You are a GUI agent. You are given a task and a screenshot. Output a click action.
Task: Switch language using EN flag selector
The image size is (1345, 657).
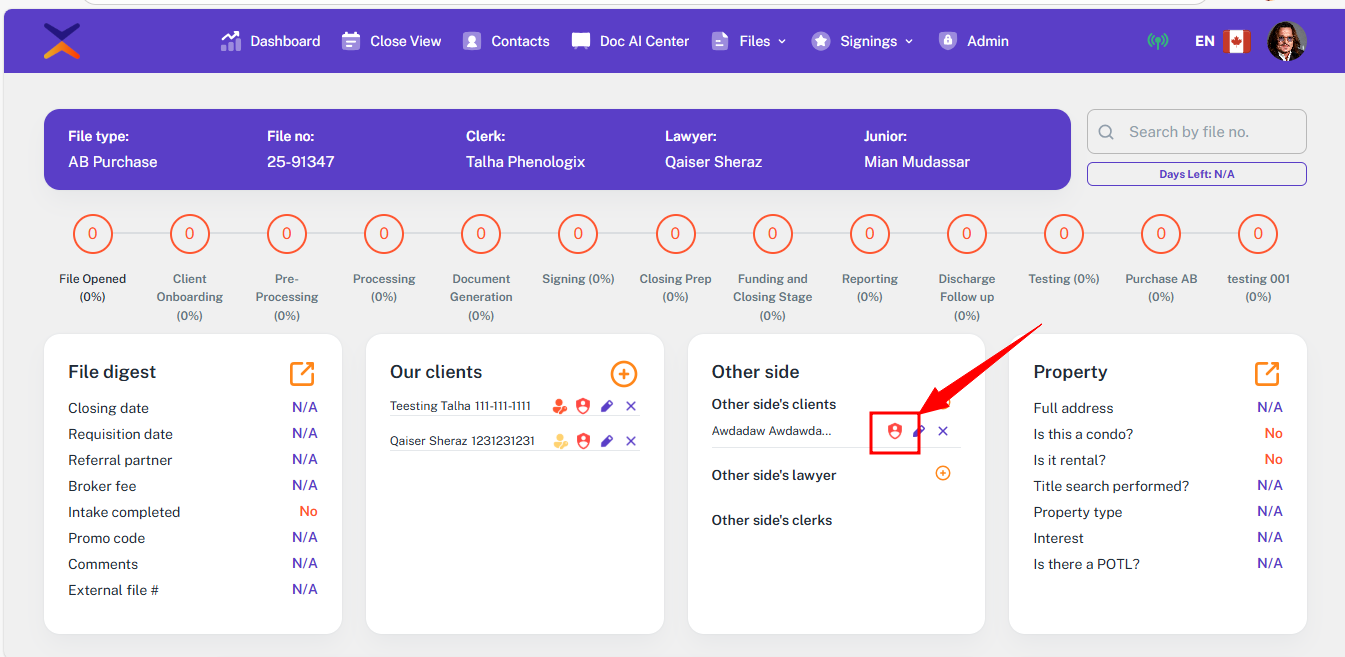click(x=1222, y=41)
